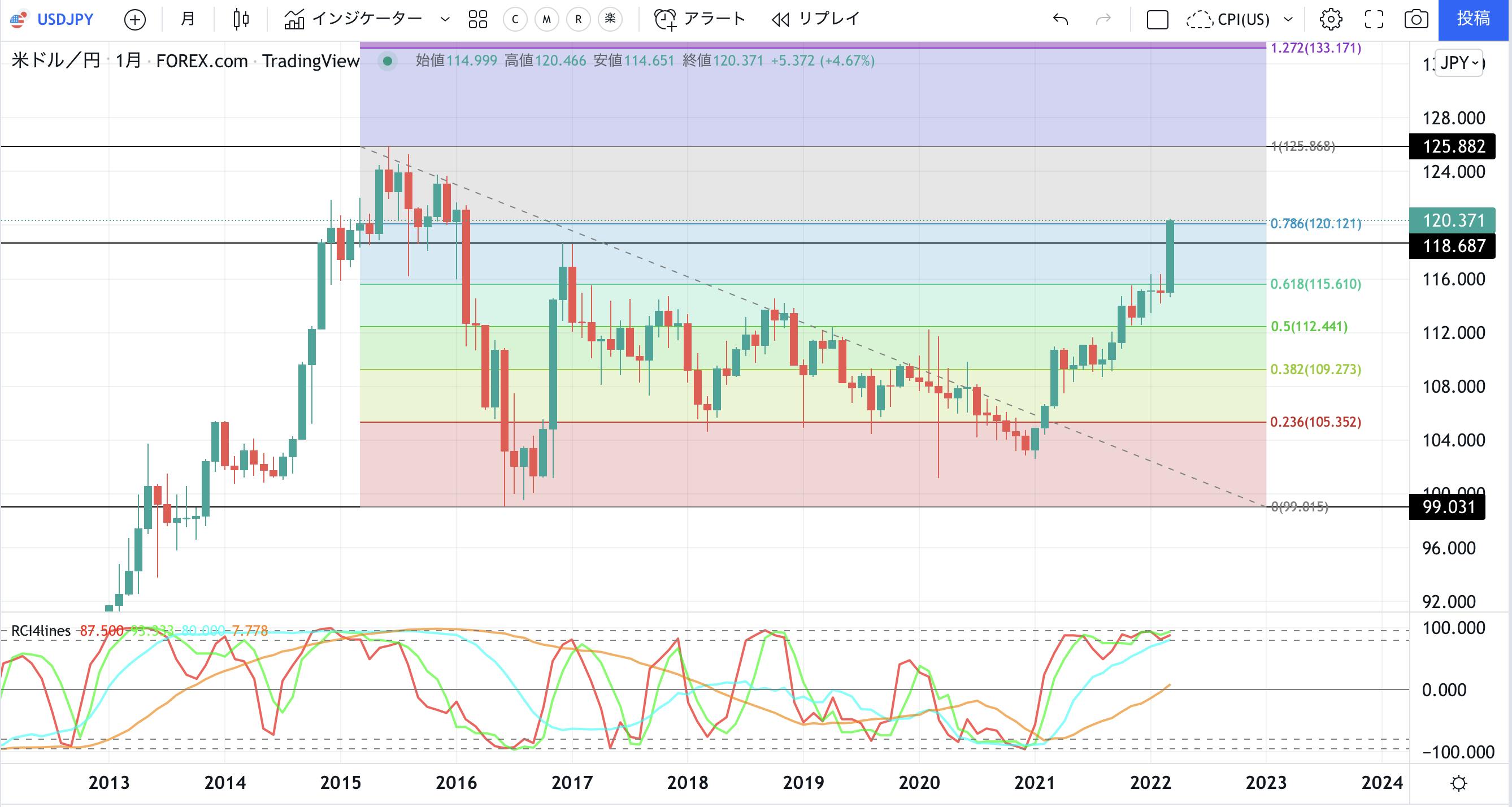Add a symbol to compare using the plus icon

pyautogui.click(x=135, y=19)
